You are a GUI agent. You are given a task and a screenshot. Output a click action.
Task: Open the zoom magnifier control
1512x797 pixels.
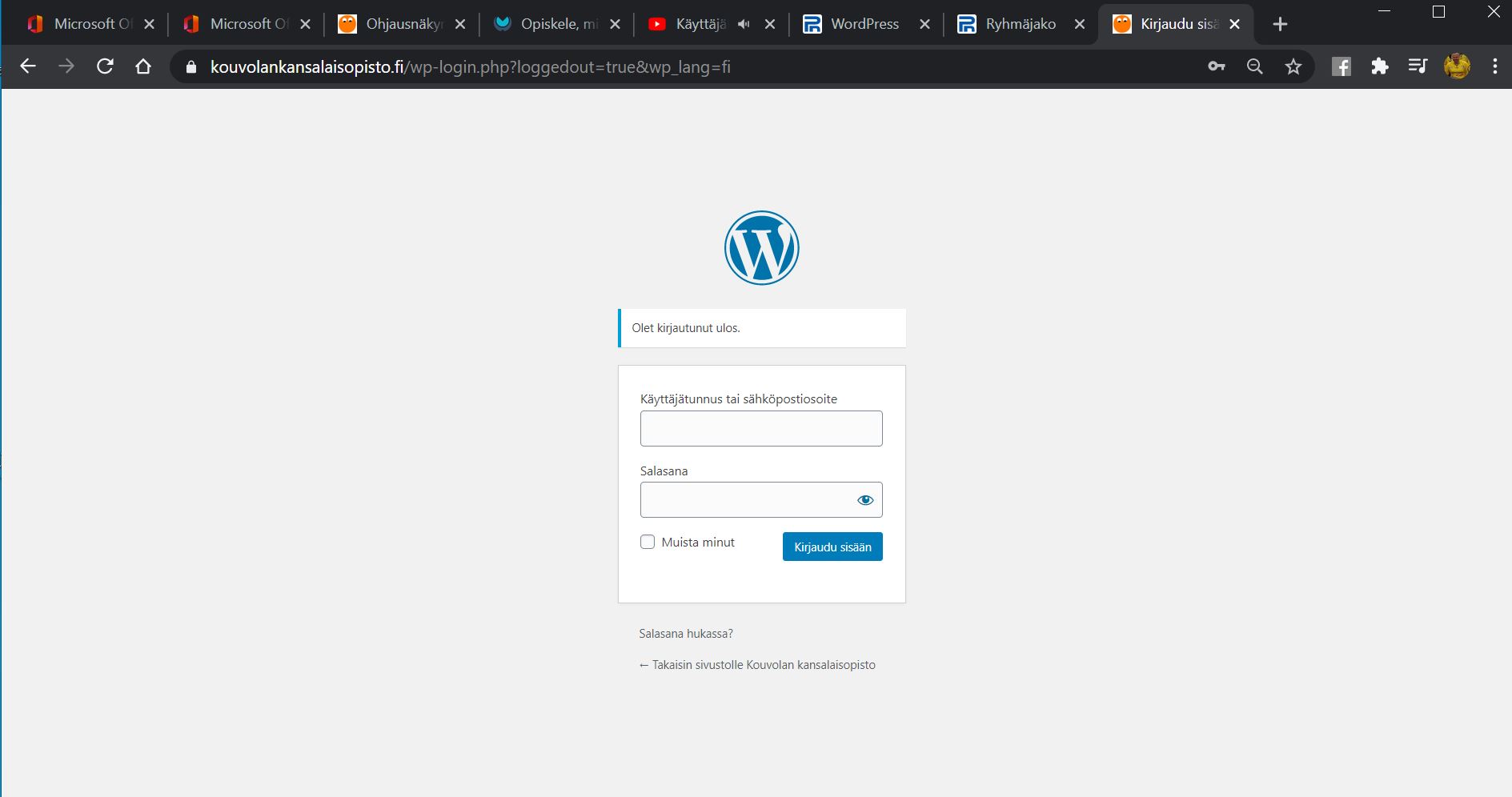tap(1255, 66)
